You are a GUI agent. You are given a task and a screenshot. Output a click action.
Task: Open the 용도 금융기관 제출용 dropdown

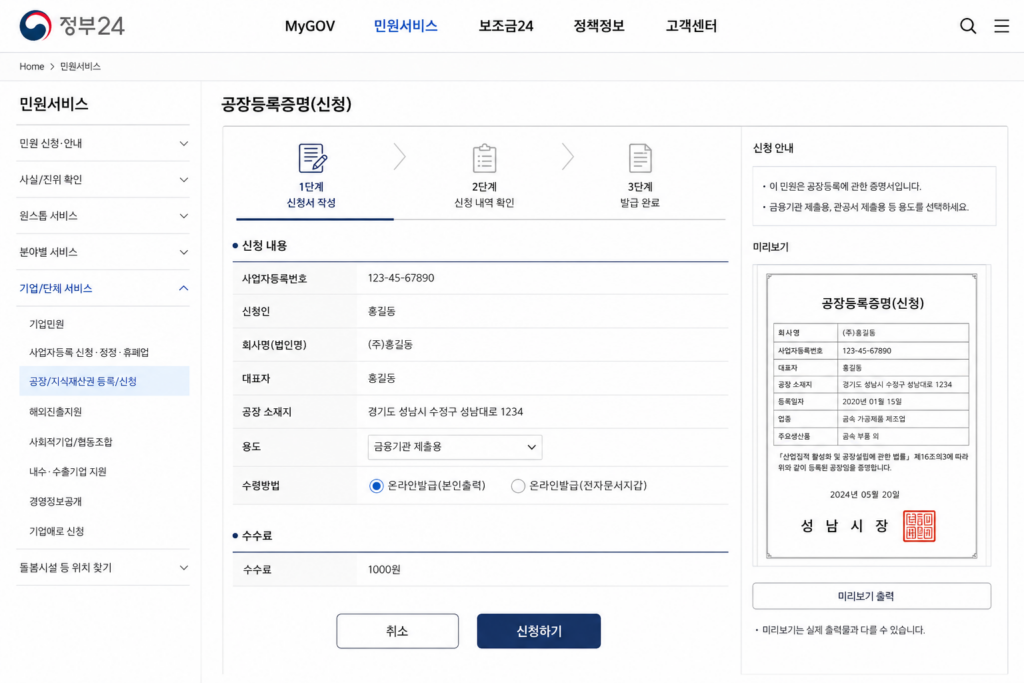click(455, 447)
